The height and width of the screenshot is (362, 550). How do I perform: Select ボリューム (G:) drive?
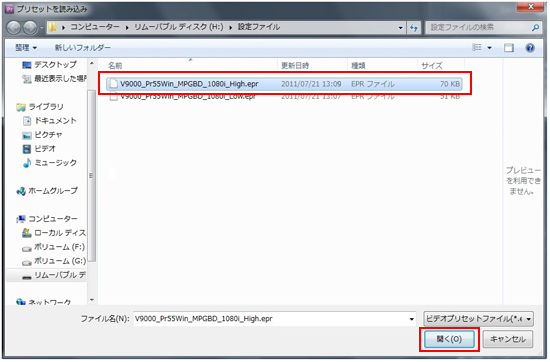[54, 261]
